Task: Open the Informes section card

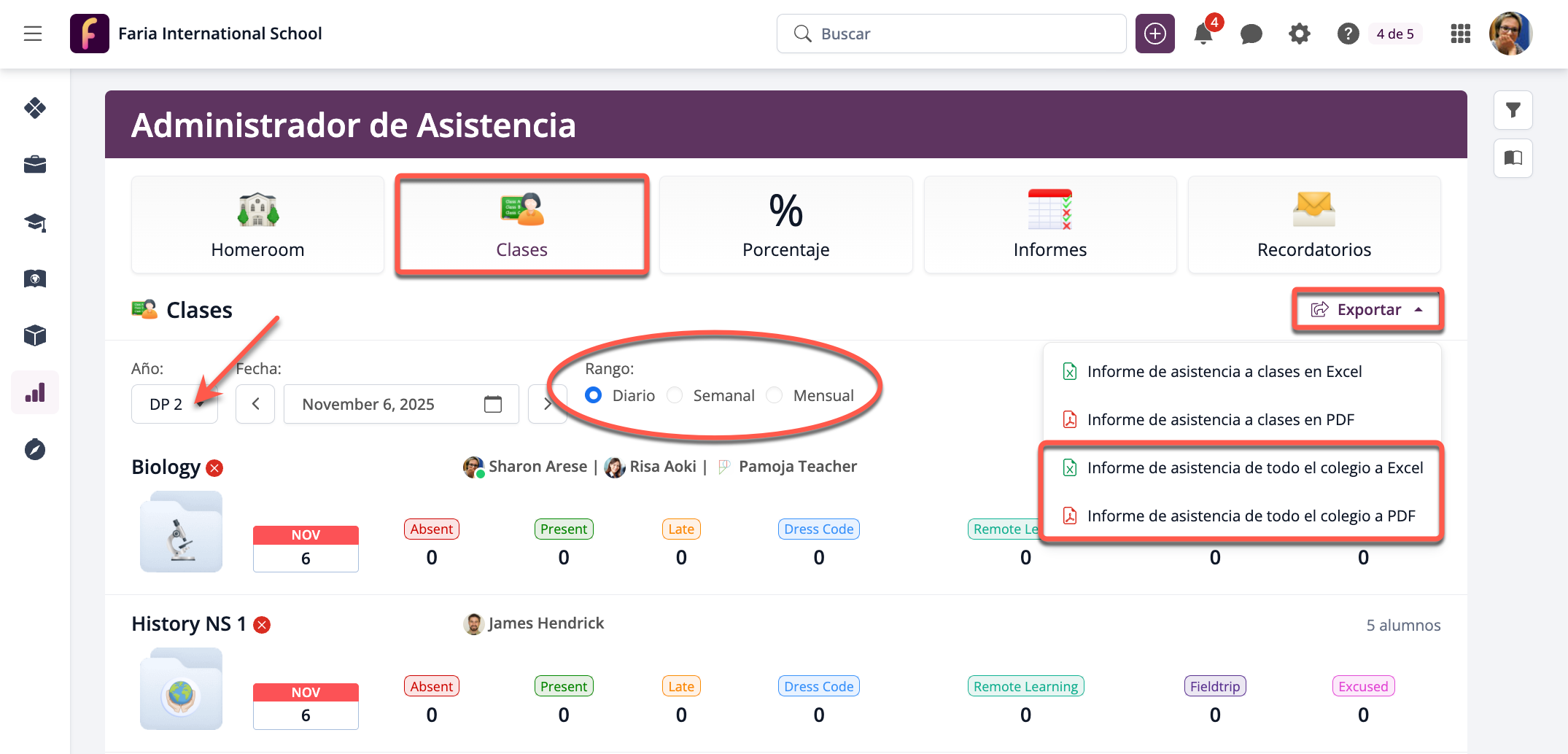Action: pos(1049,225)
